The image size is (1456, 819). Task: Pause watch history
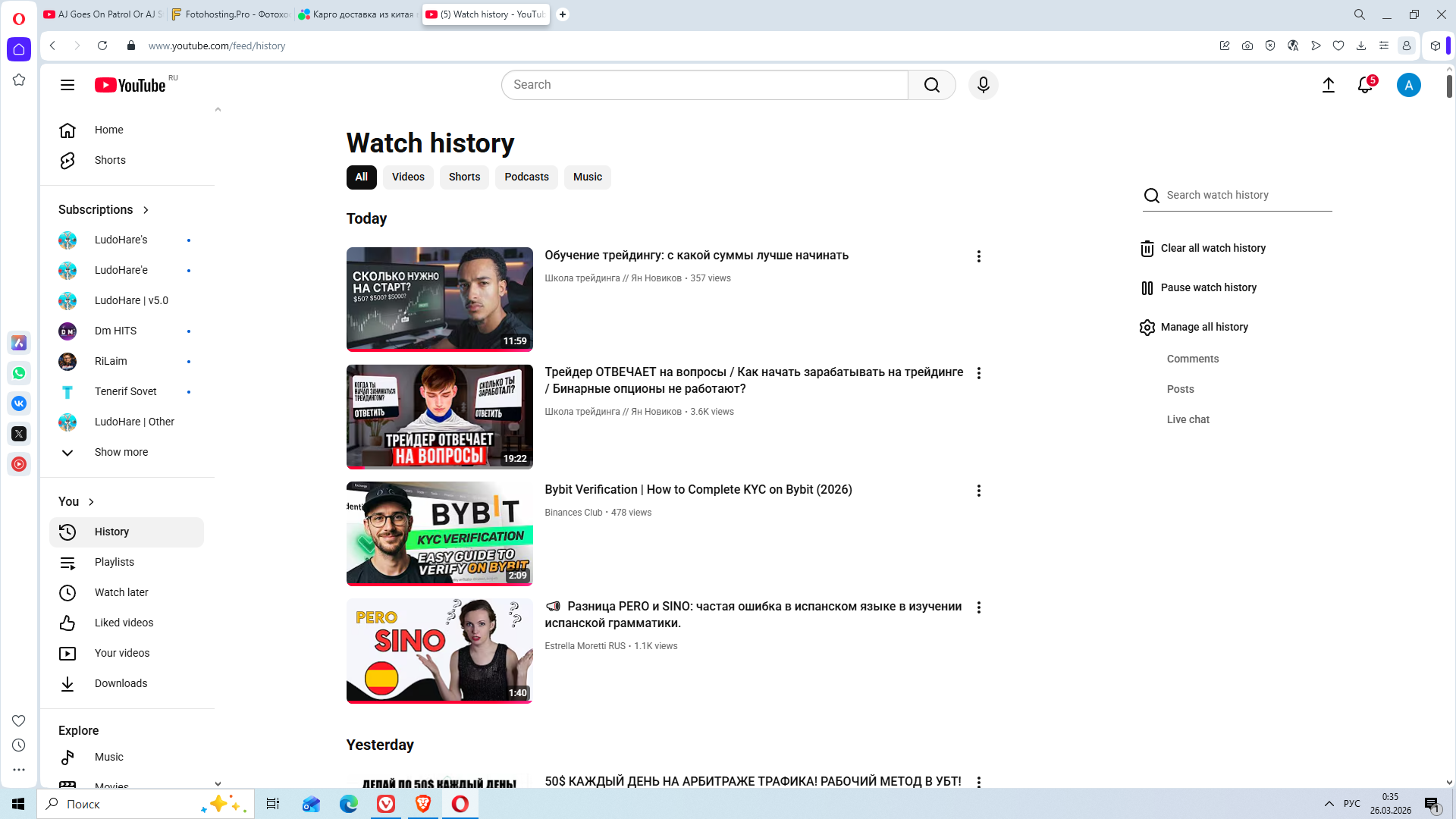(1208, 287)
